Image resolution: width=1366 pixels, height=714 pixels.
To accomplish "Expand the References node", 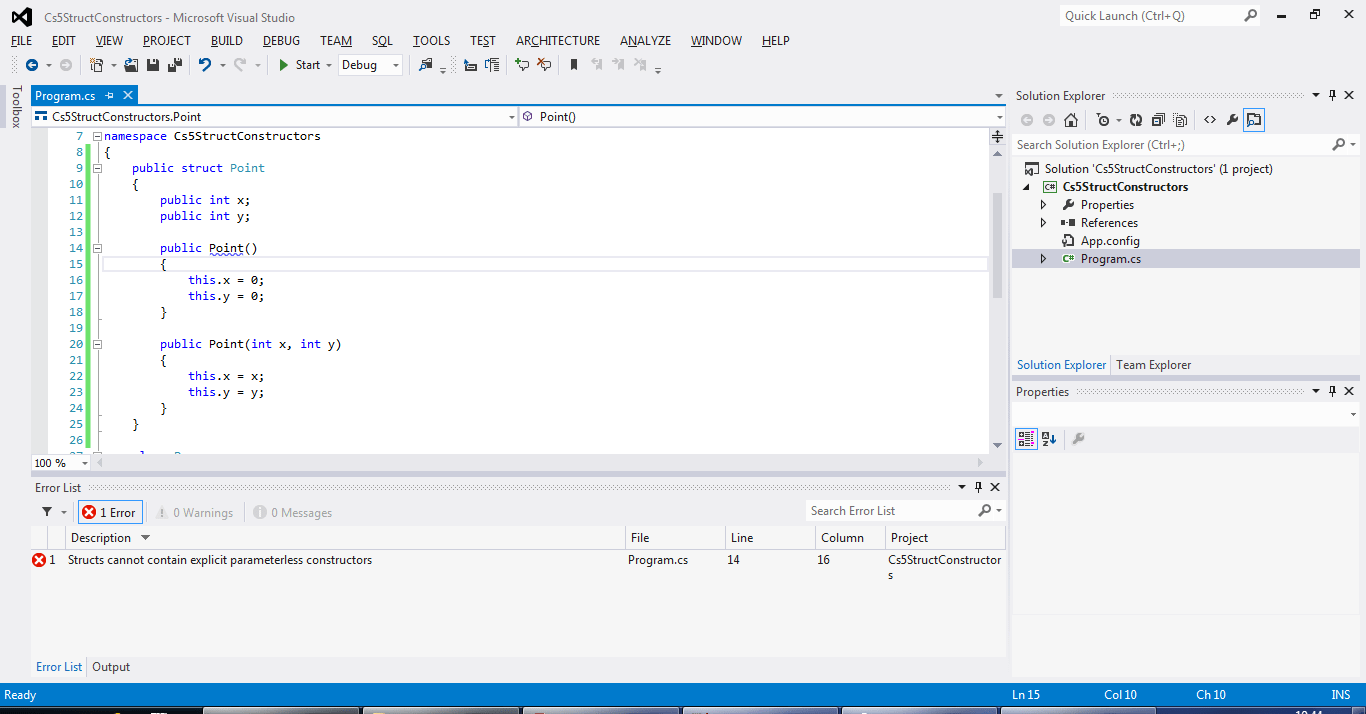I will pyautogui.click(x=1043, y=222).
